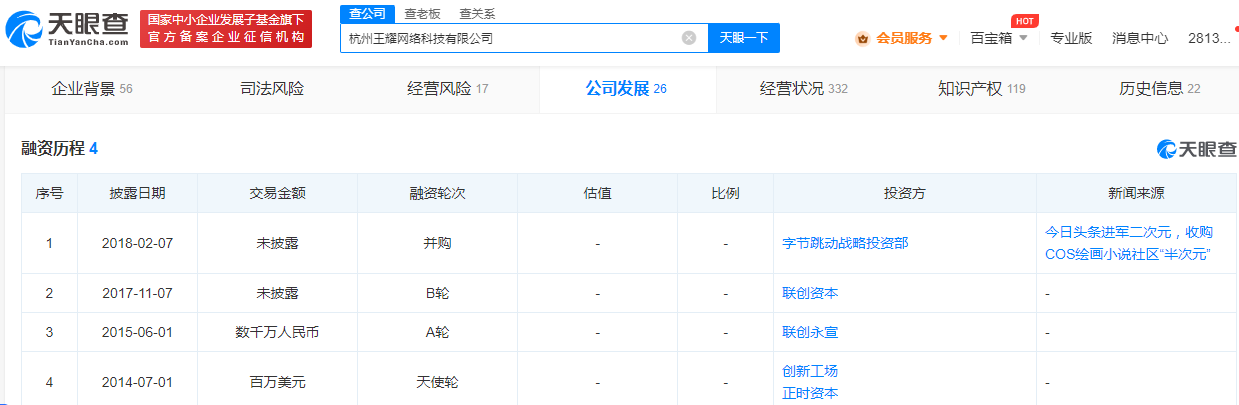
Task: Click the member service crown icon
Action: 862,38
